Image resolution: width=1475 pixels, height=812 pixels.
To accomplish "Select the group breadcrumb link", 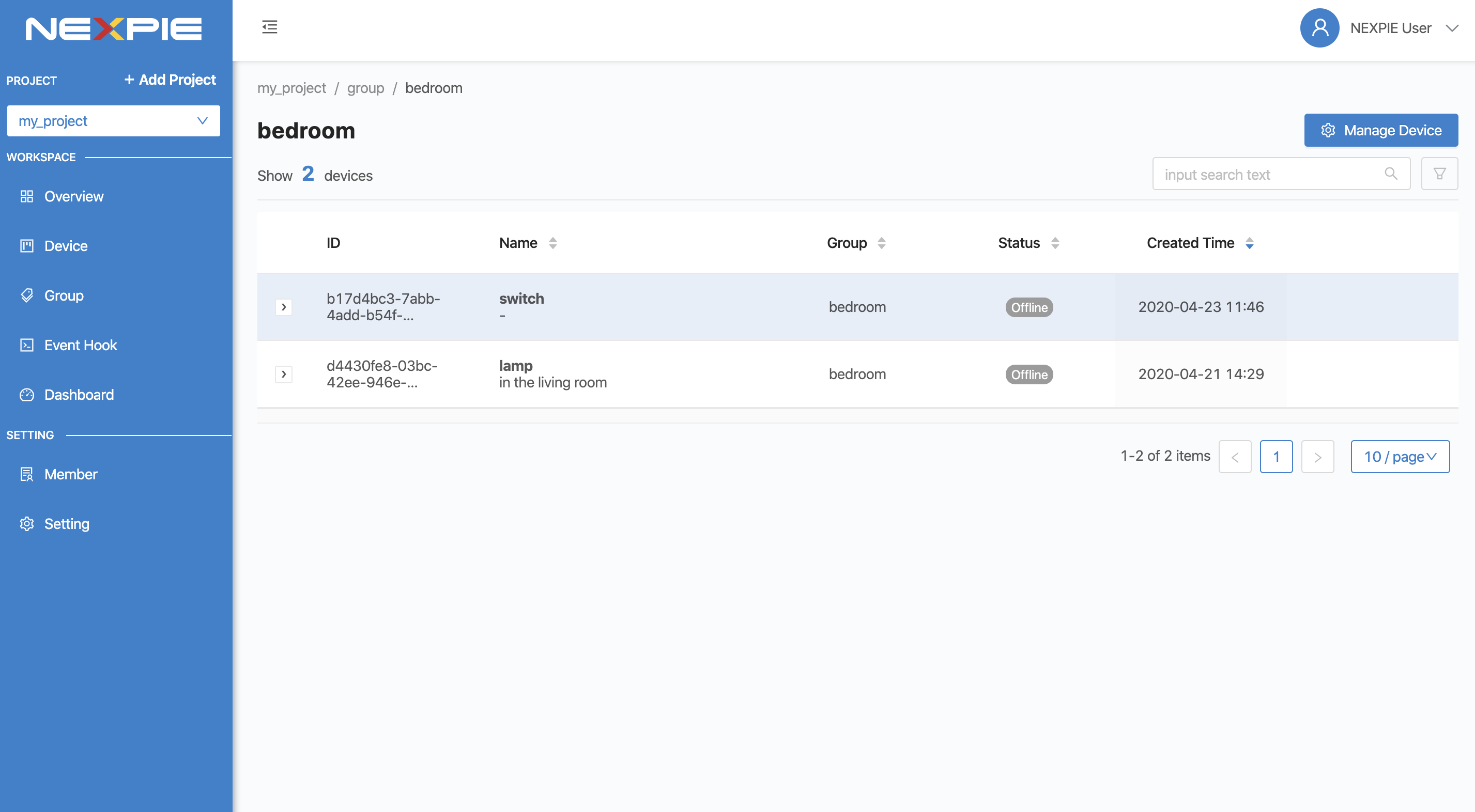I will [365, 88].
